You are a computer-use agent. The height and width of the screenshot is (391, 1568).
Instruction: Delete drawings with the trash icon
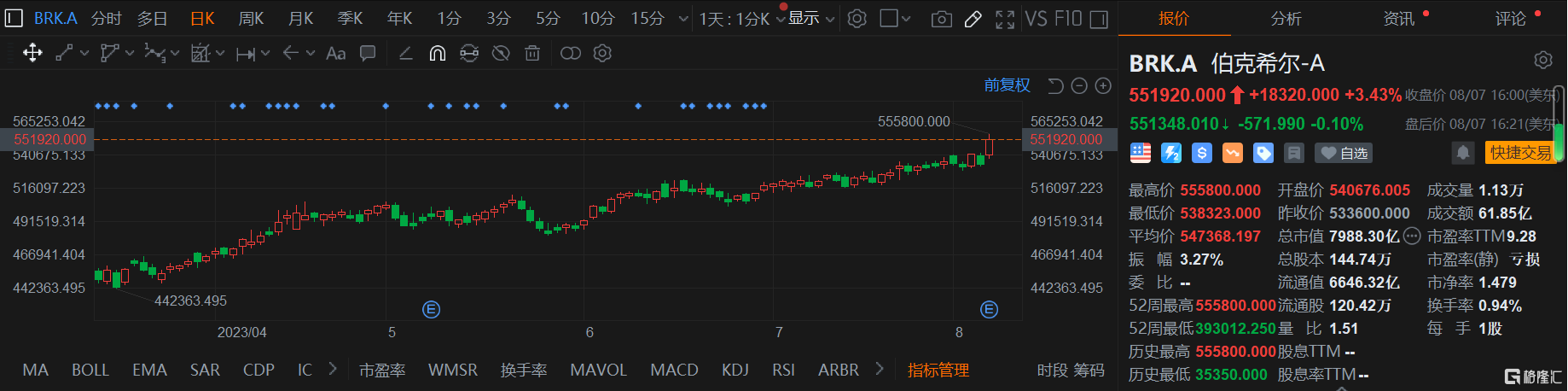coord(532,54)
